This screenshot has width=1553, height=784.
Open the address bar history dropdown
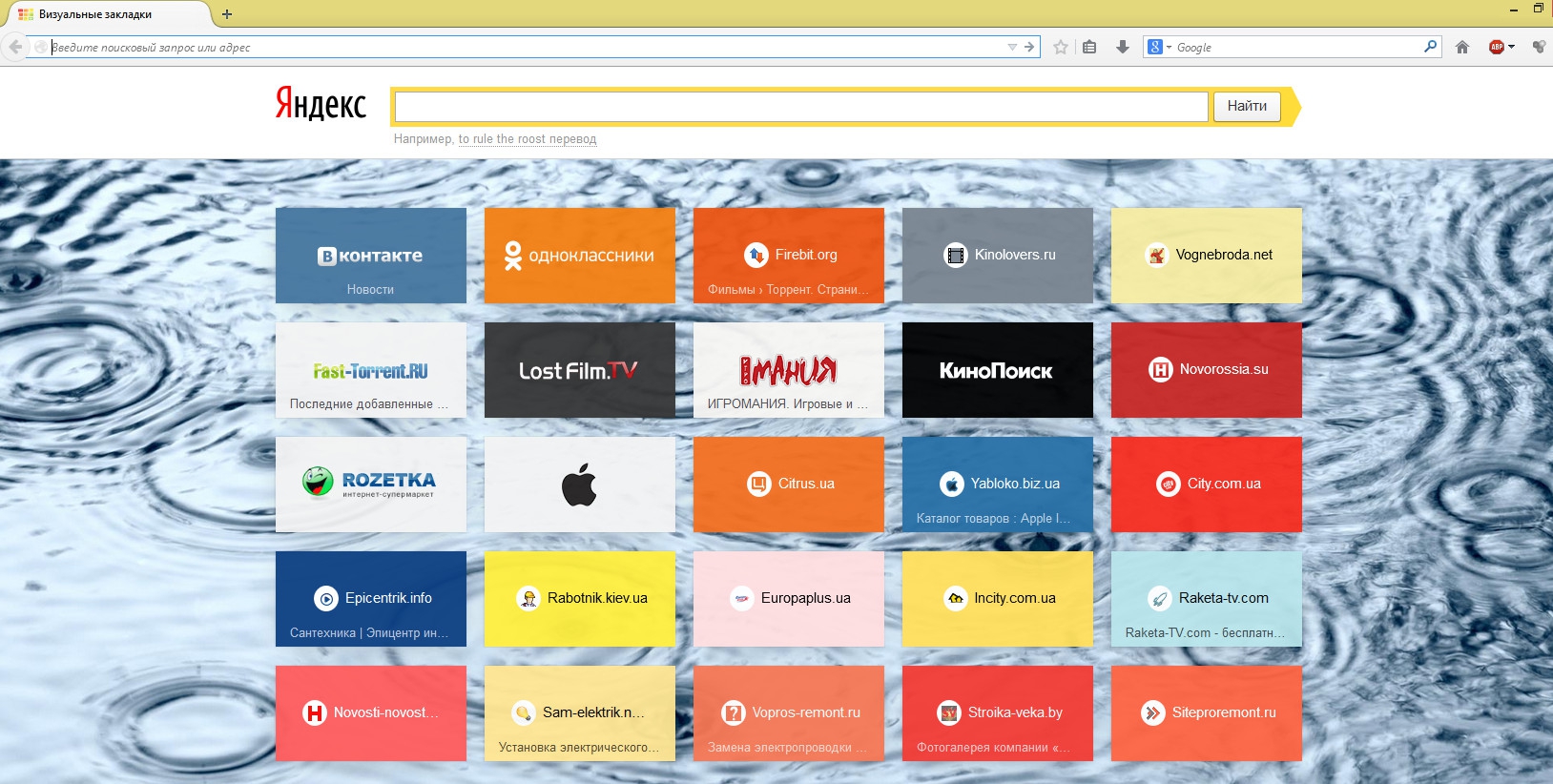1012,47
